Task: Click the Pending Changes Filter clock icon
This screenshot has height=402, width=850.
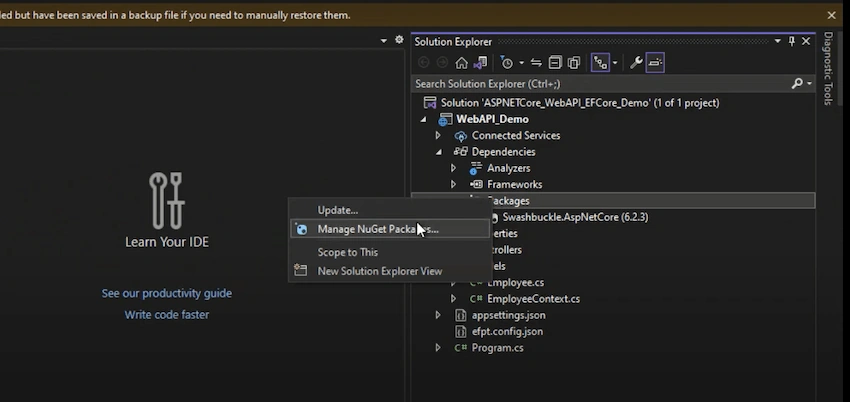Action: coord(506,63)
